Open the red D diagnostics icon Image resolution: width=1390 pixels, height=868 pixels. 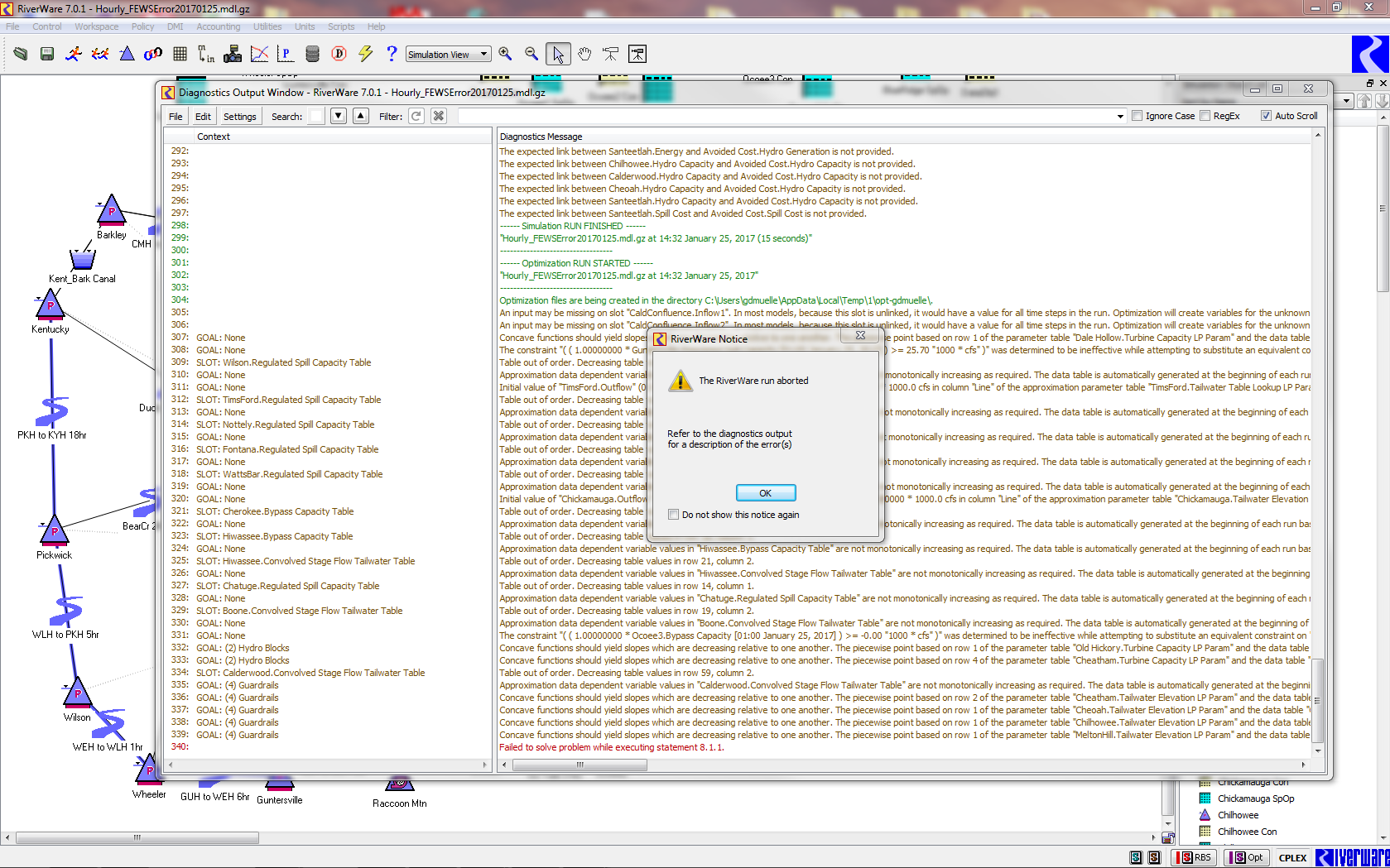coord(339,54)
